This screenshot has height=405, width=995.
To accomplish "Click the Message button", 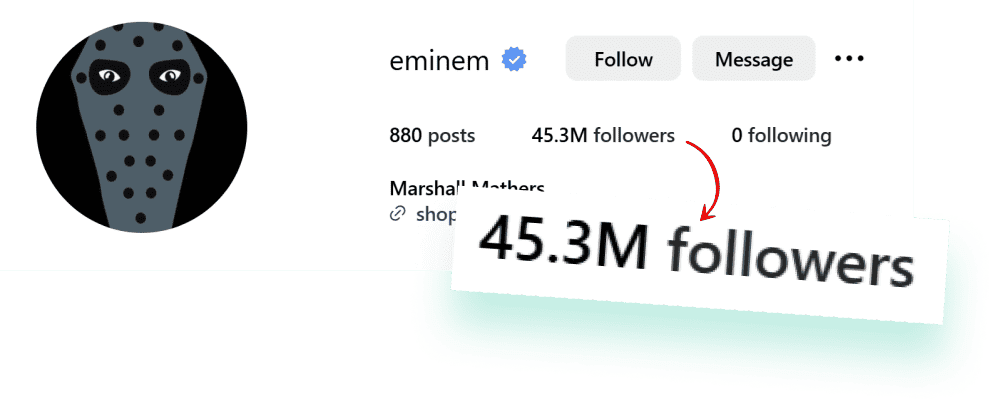I will point(753,58).
